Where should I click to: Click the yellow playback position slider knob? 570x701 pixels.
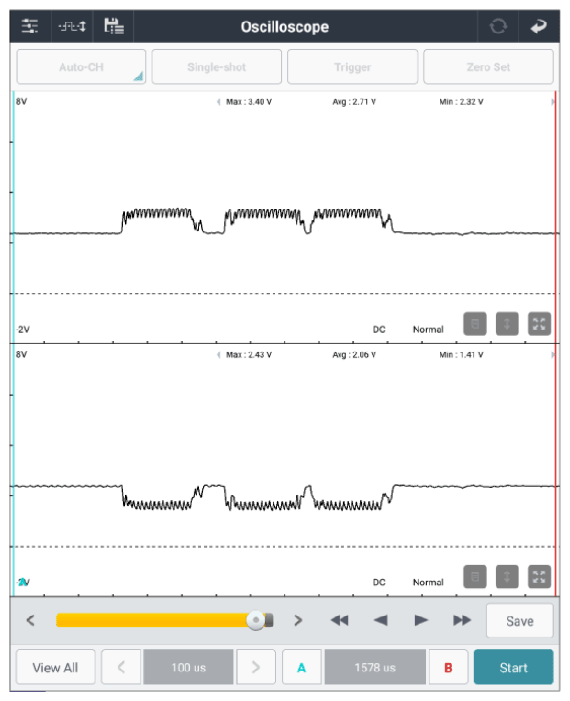[256, 620]
